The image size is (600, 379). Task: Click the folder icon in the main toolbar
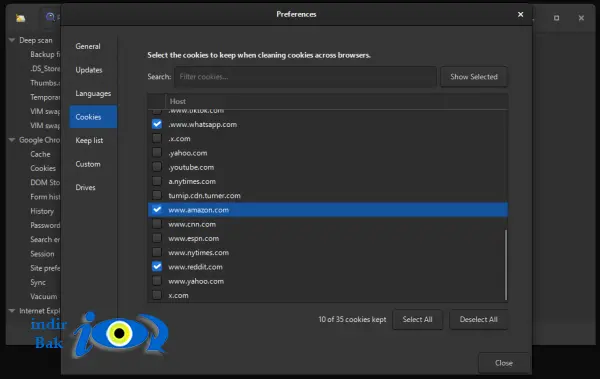(20, 18)
